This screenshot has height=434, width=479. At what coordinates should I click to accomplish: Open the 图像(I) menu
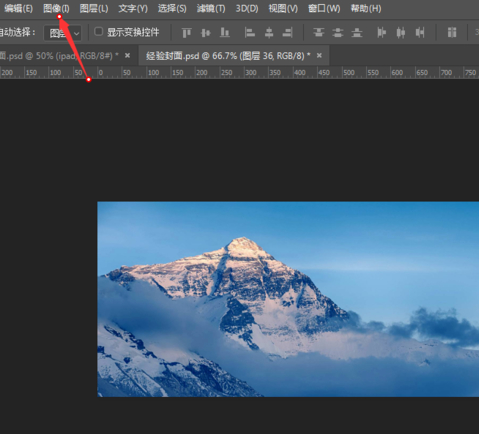(x=56, y=9)
